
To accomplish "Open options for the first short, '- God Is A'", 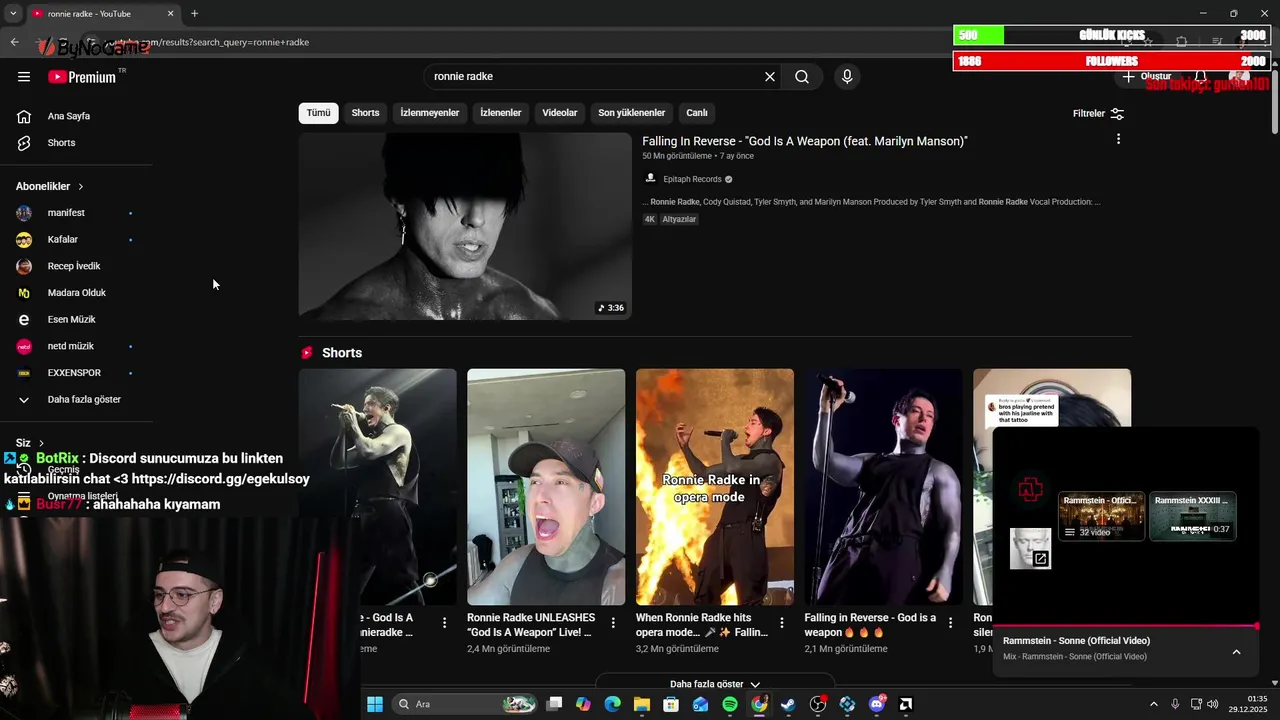I will 444,623.
